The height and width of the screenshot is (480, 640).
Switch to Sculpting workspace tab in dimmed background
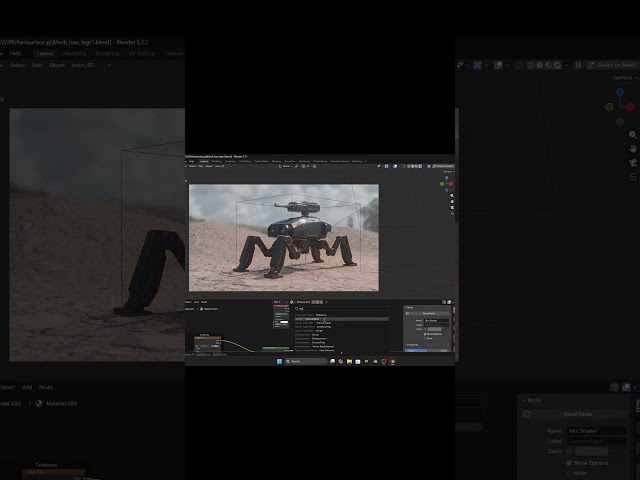click(107, 53)
